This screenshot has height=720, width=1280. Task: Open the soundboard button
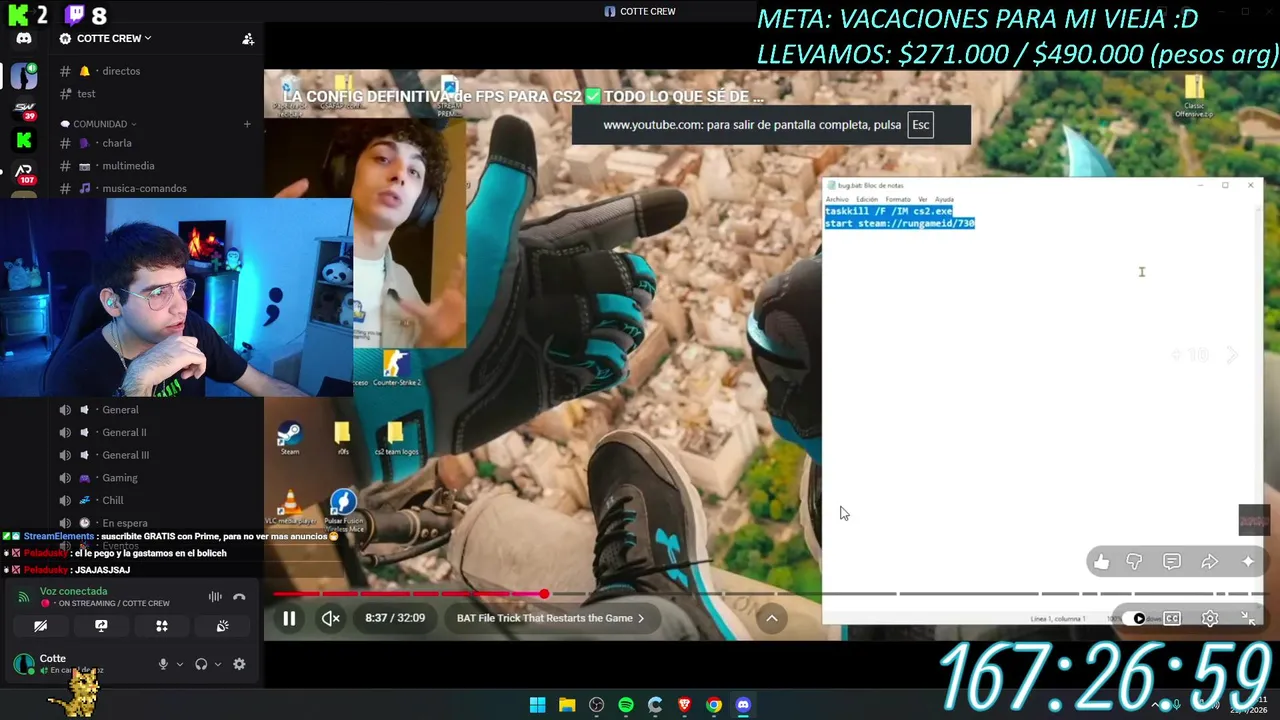[222, 626]
